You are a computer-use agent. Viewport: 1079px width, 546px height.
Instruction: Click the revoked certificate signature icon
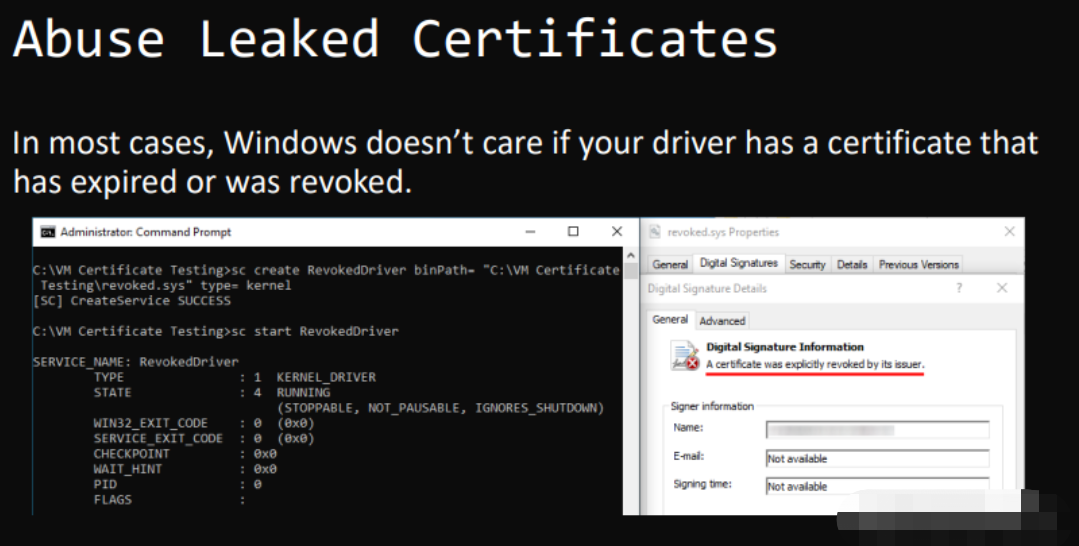click(x=685, y=356)
